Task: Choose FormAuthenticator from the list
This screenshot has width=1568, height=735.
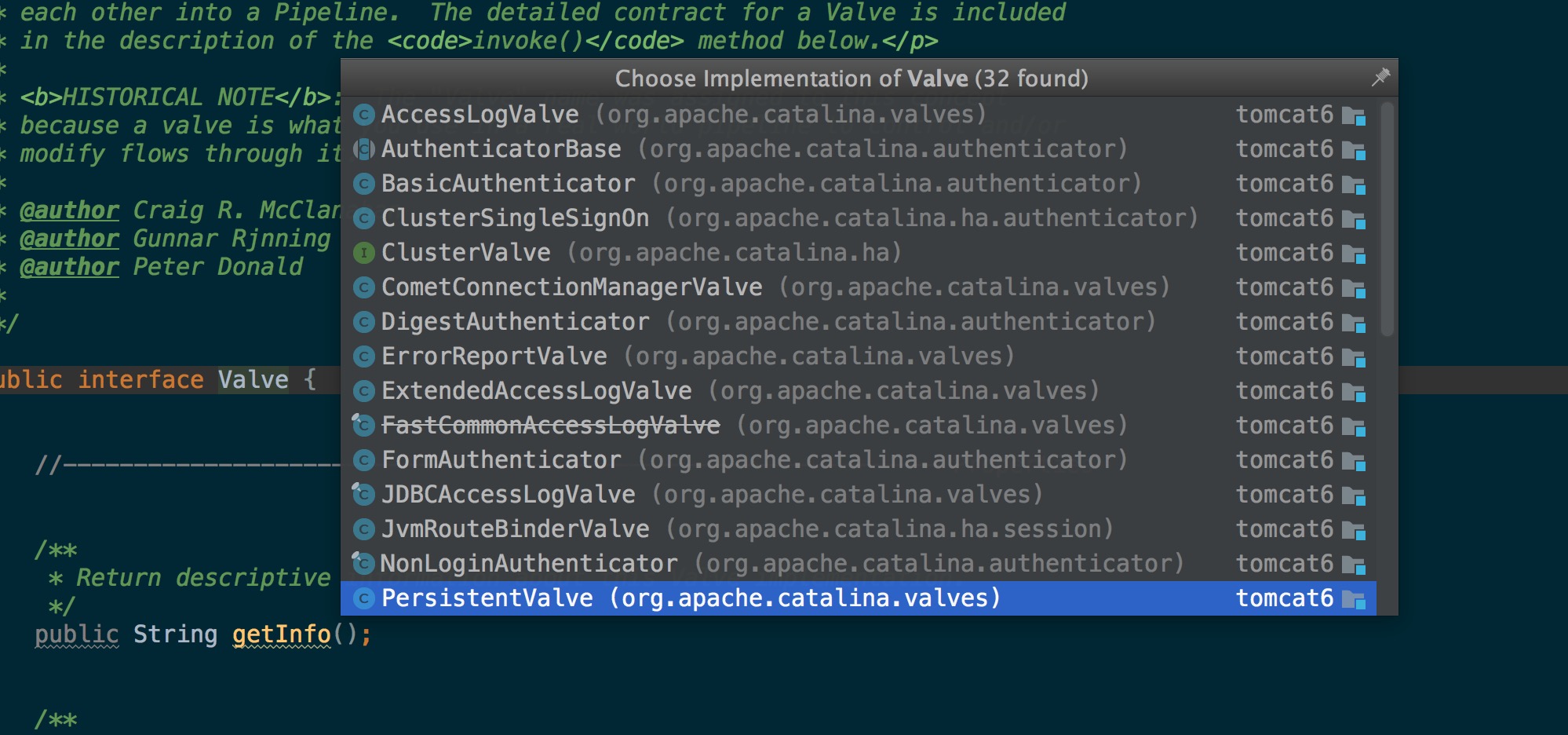Action: coord(859,460)
